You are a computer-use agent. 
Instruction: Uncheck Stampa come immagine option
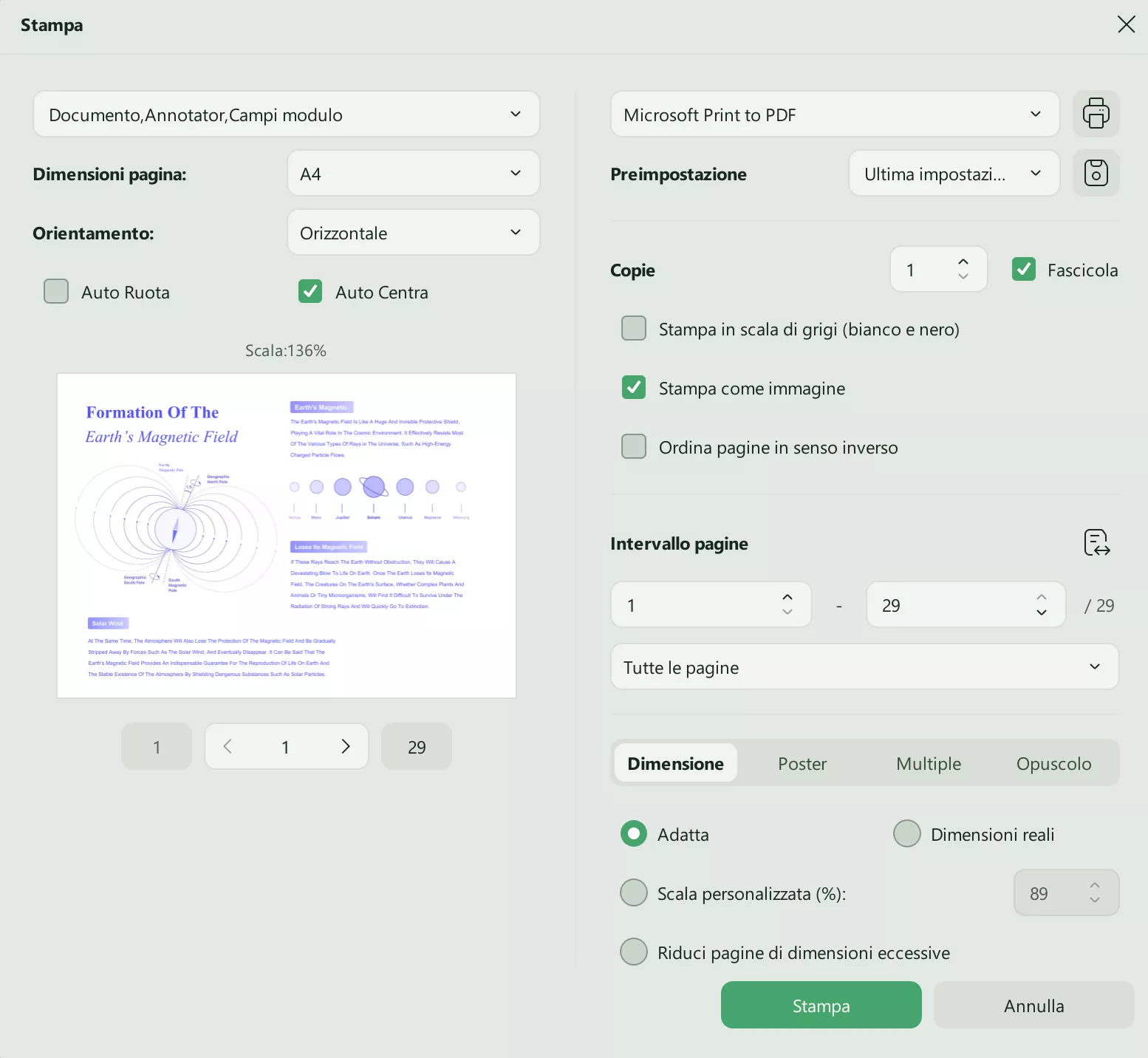pos(634,388)
